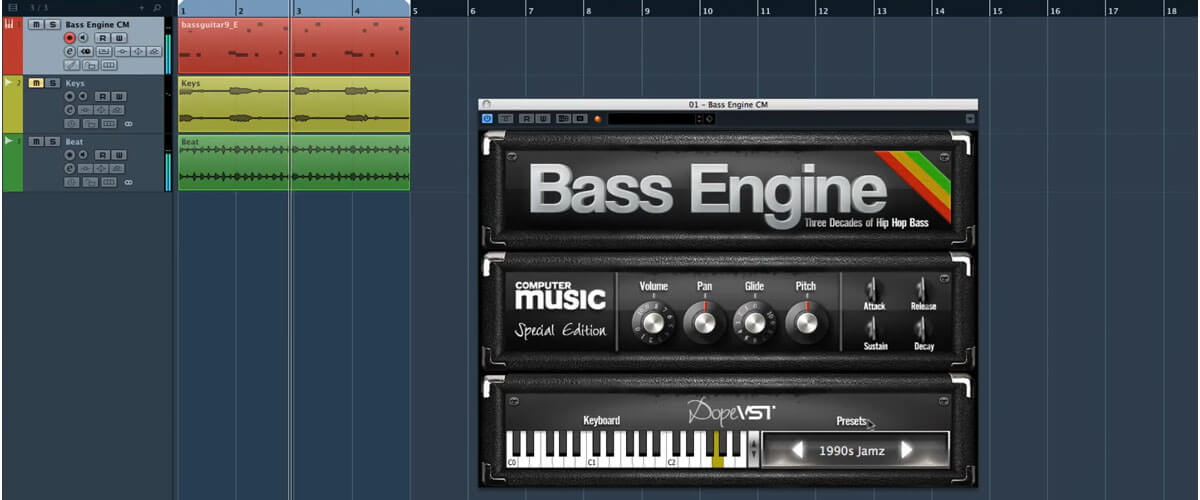This screenshot has height=500, width=1200.
Task: Select the bassguitar9_E MIDI clip
Action: coord(294,45)
